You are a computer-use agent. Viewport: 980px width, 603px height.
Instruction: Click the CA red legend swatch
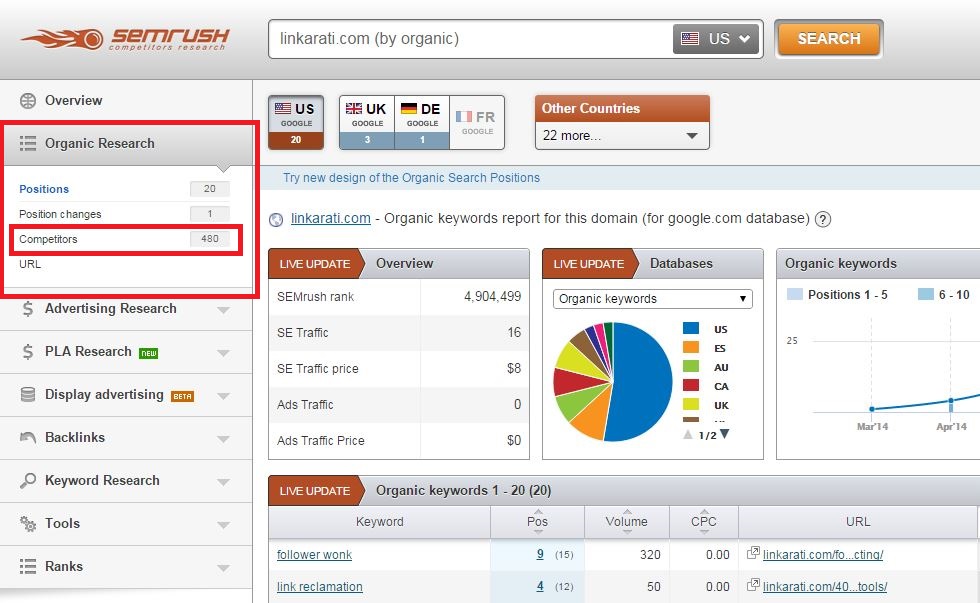tap(691, 386)
